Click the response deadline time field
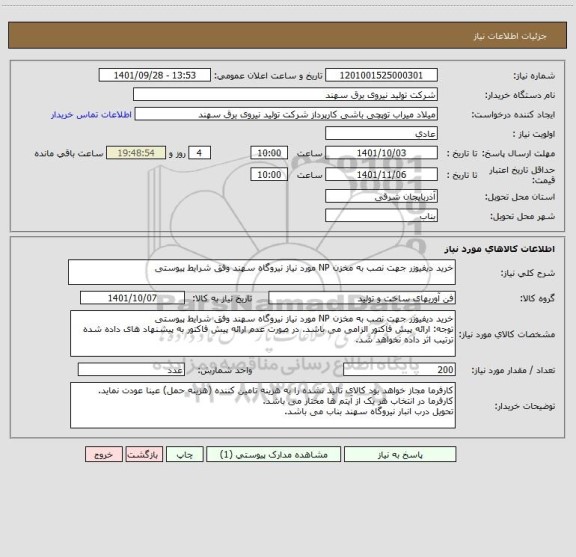The height and width of the screenshot is (557, 576). (269, 153)
